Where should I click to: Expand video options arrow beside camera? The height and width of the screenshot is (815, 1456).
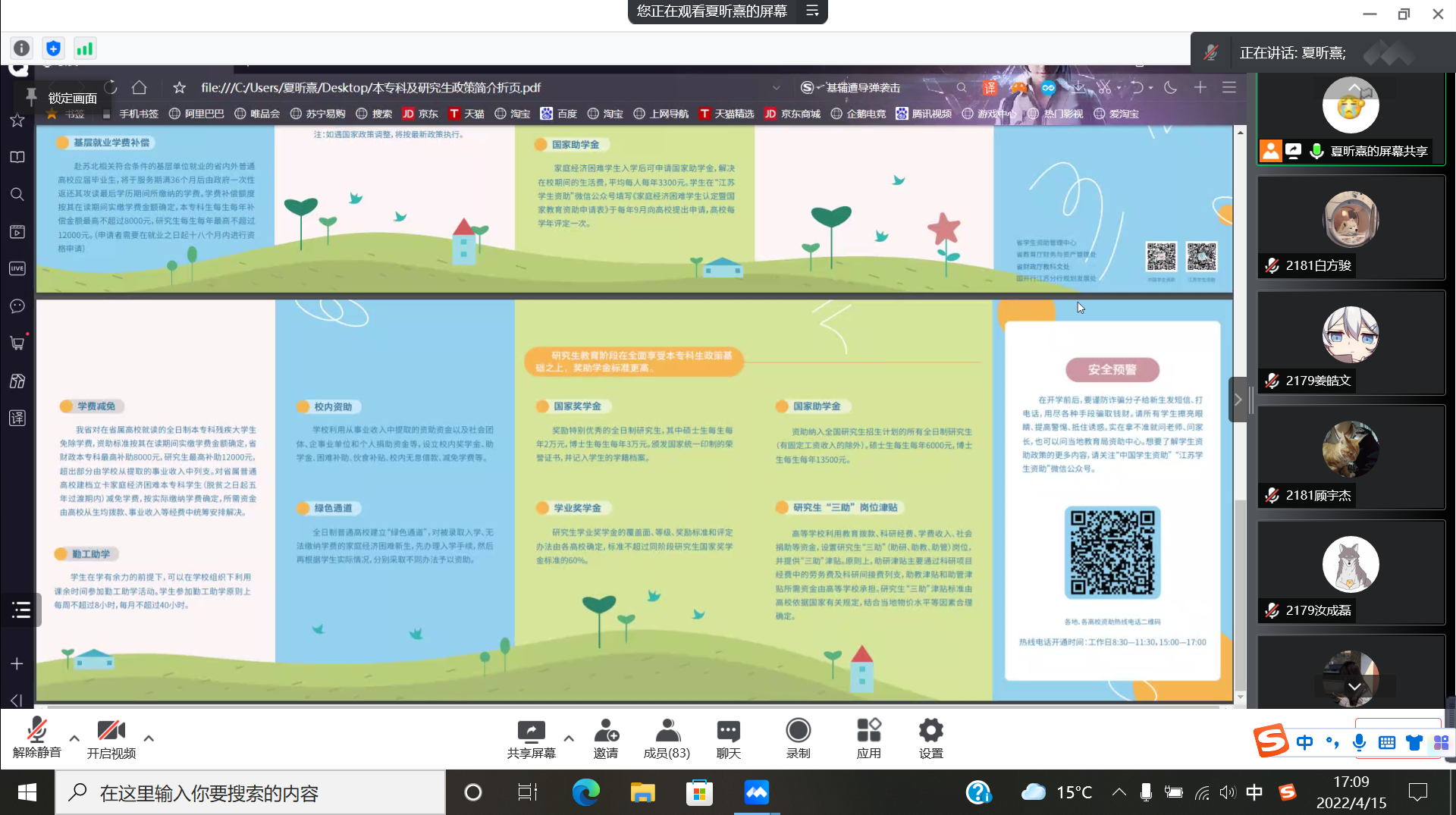coord(149,738)
